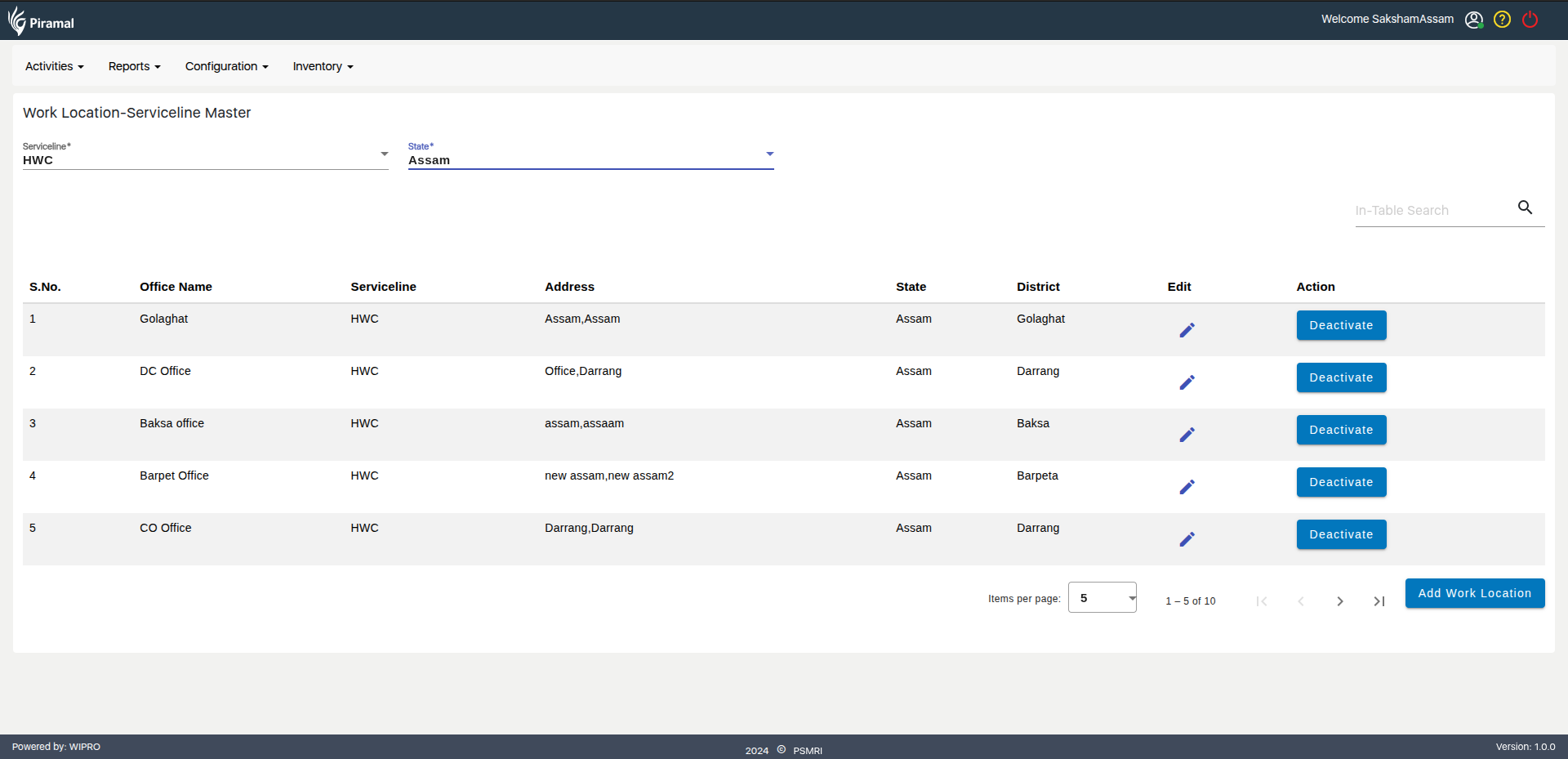Open the Activities menu

pos(54,66)
